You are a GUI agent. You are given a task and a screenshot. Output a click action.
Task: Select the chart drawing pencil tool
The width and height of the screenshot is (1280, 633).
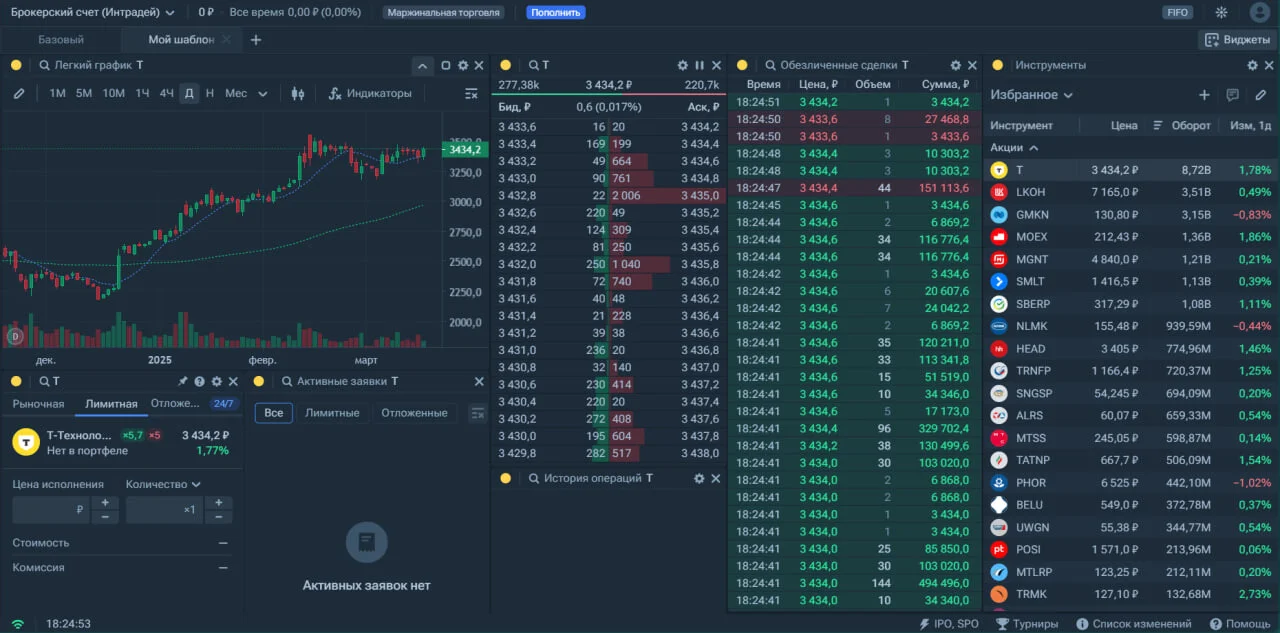[x=19, y=93]
